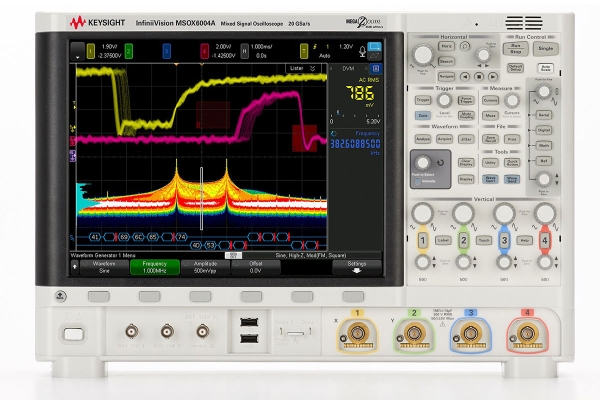Open the Settings softkey submenu
This screenshot has width=600, height=400.
[357, 267]
